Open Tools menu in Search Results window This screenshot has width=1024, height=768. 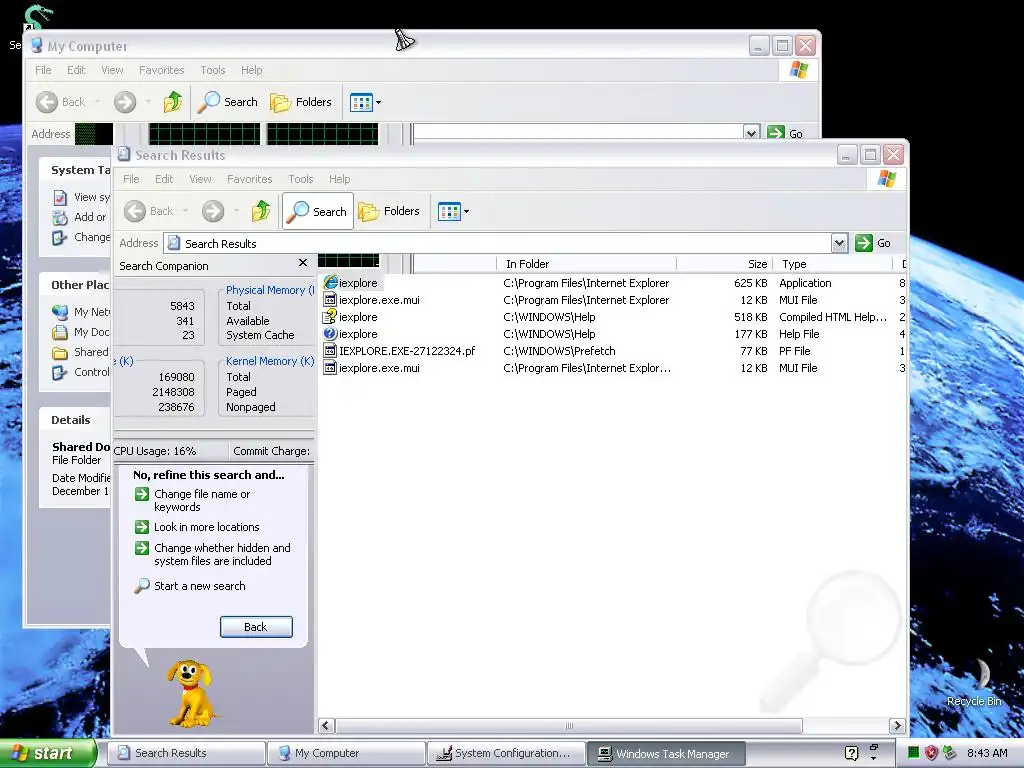[300, 179]
